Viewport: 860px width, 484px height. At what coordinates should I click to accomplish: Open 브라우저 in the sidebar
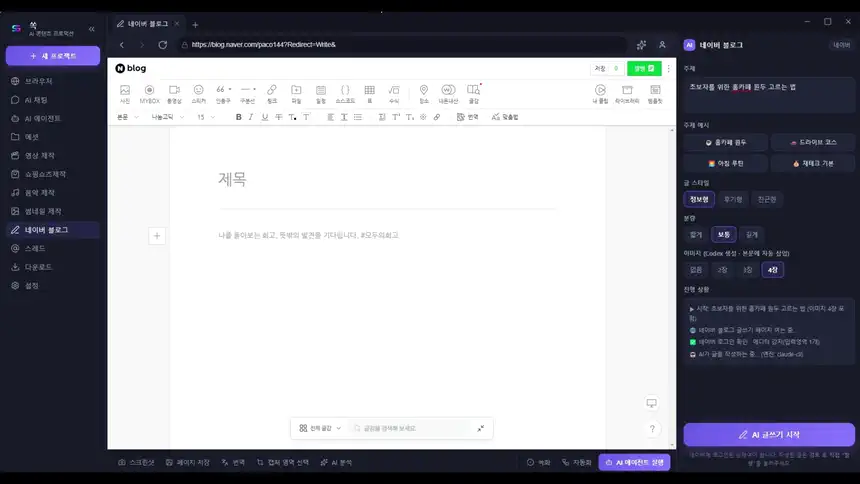point(53,81)
